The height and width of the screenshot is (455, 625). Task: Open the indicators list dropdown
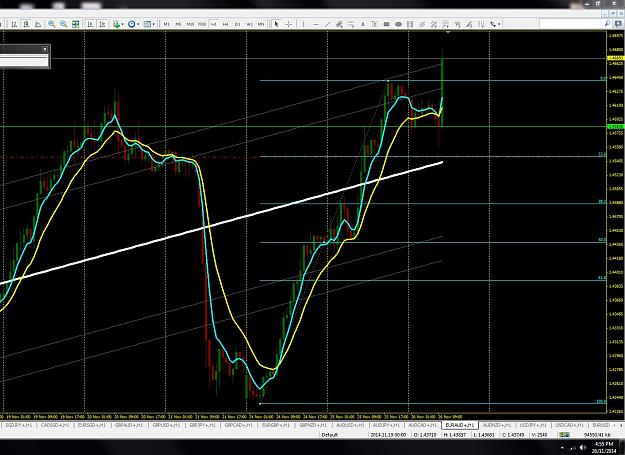tap(118, 24)
